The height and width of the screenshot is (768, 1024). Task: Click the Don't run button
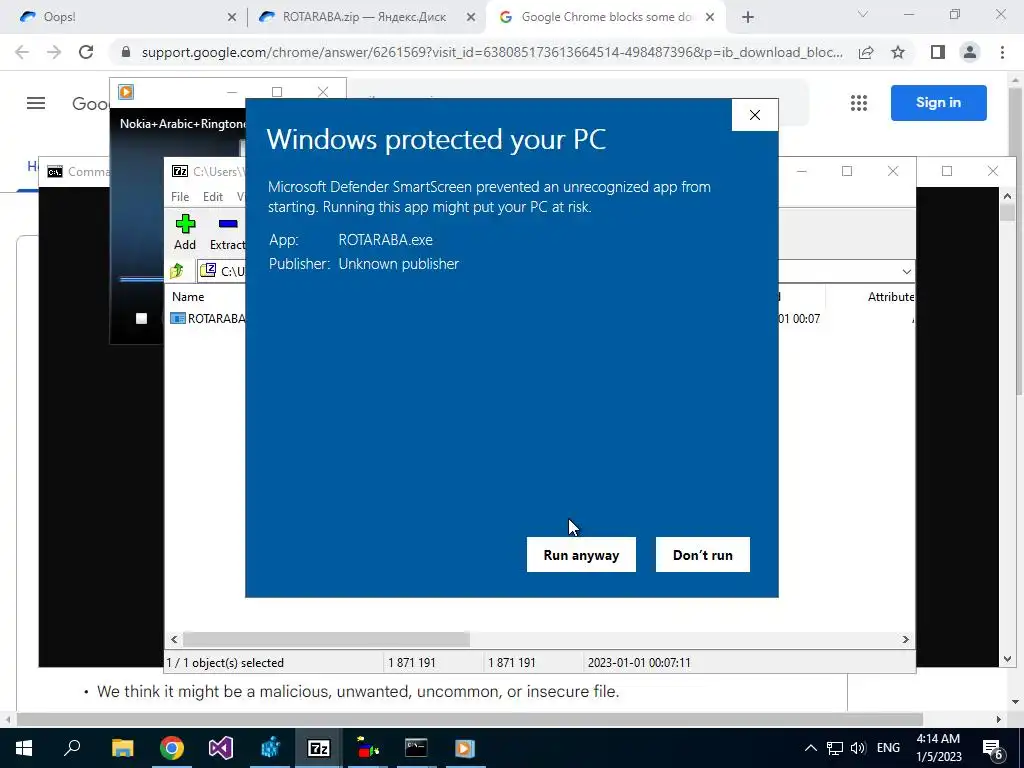703,554
